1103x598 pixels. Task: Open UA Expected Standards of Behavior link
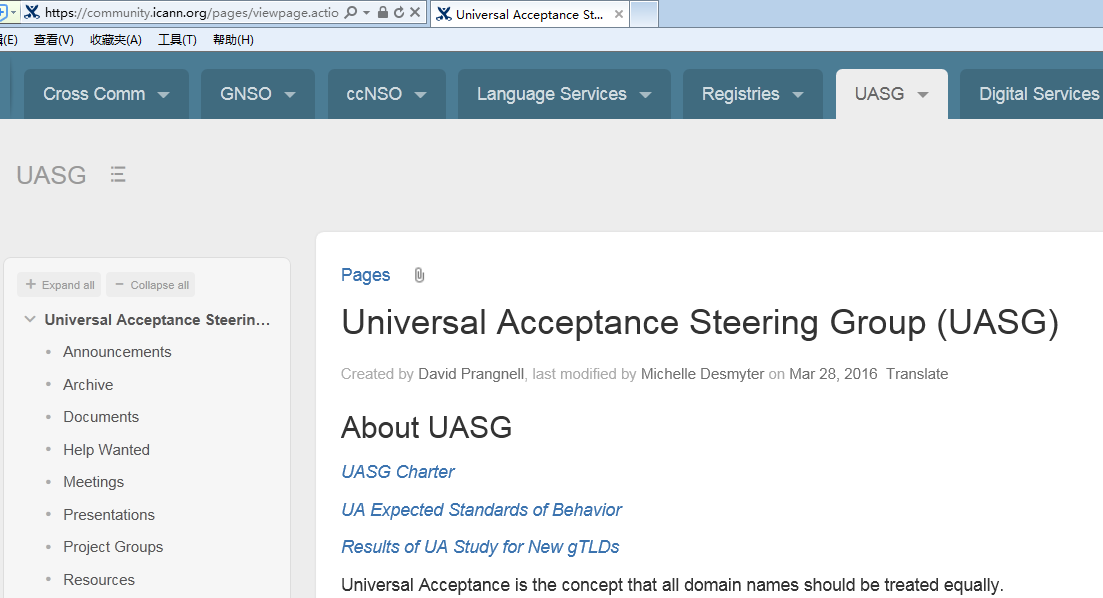[x=482, y=510]
